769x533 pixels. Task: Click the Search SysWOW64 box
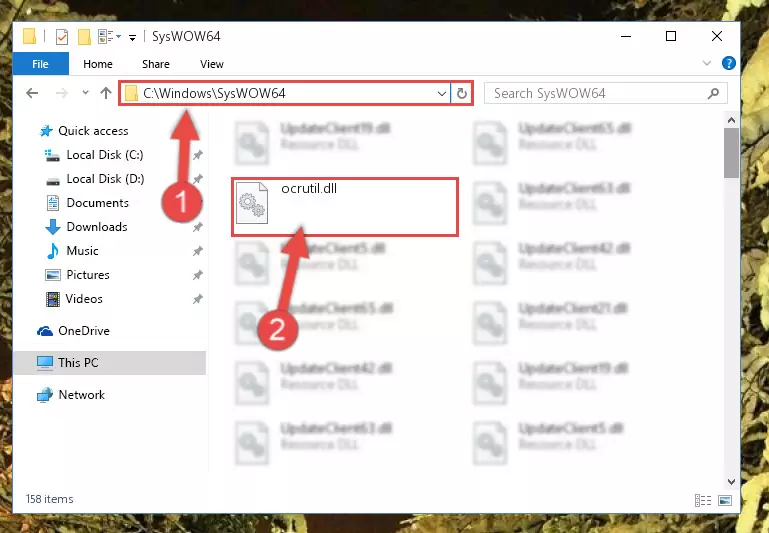tap(606, 93)
